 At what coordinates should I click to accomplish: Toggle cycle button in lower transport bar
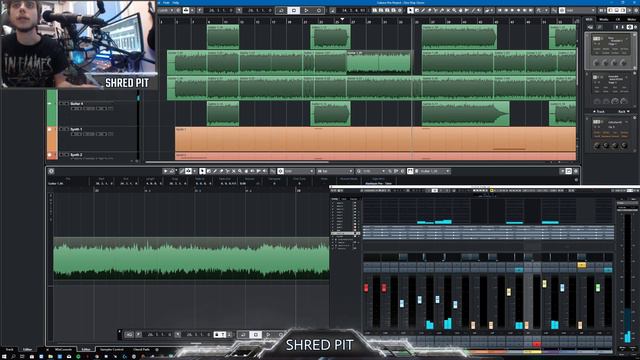[243, 335]
